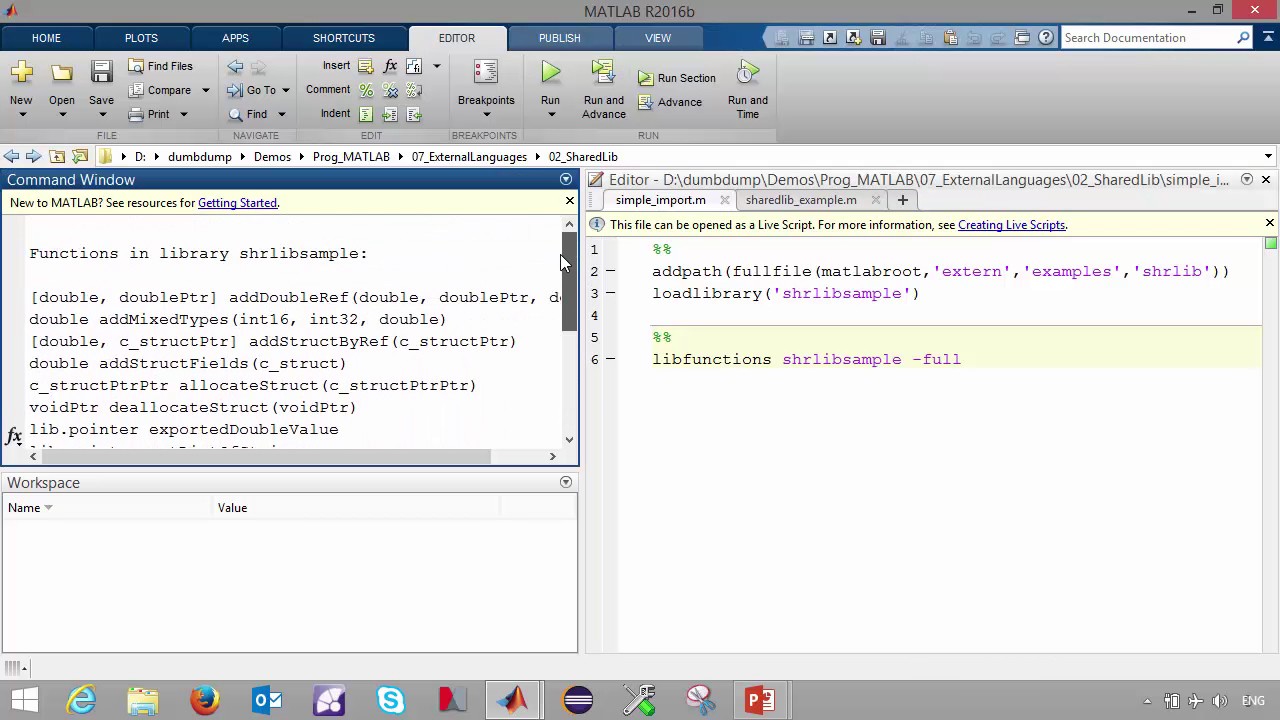
Task: Launch the Compare files tool
Action: tap(160, 90)
